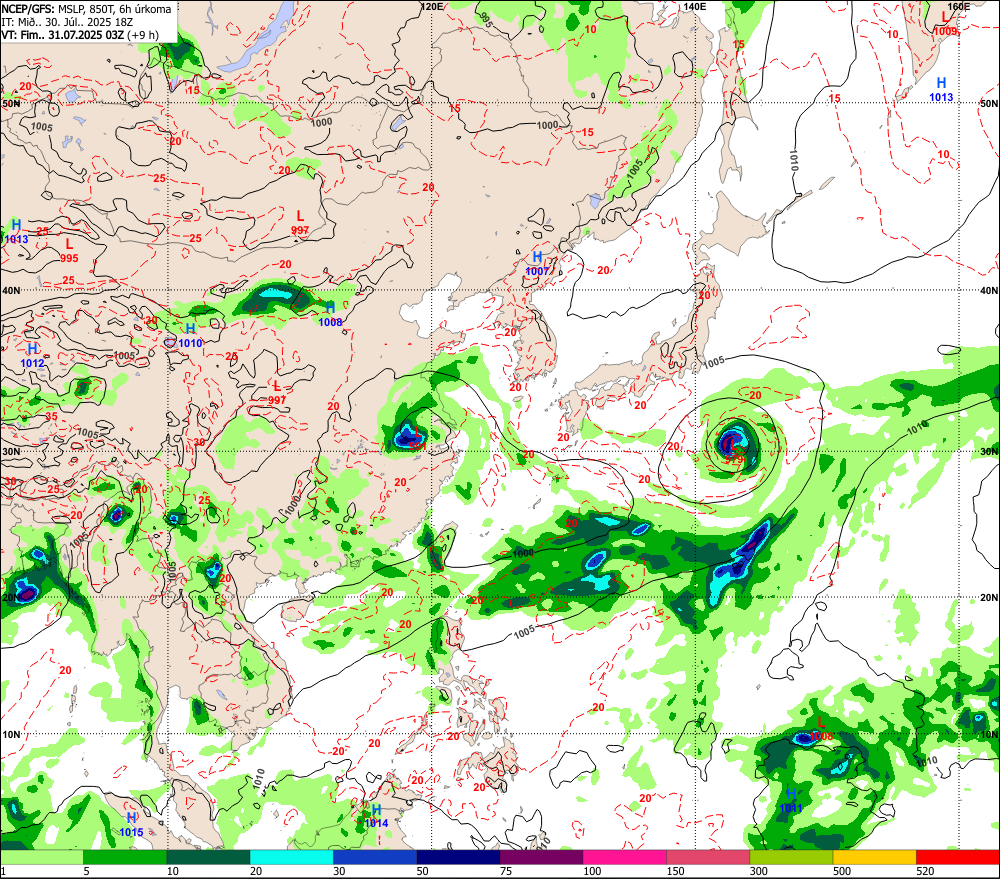1000x879 pixels.
Task: Select the olive 300–500 legend swatch
Action: coord(791,857)
